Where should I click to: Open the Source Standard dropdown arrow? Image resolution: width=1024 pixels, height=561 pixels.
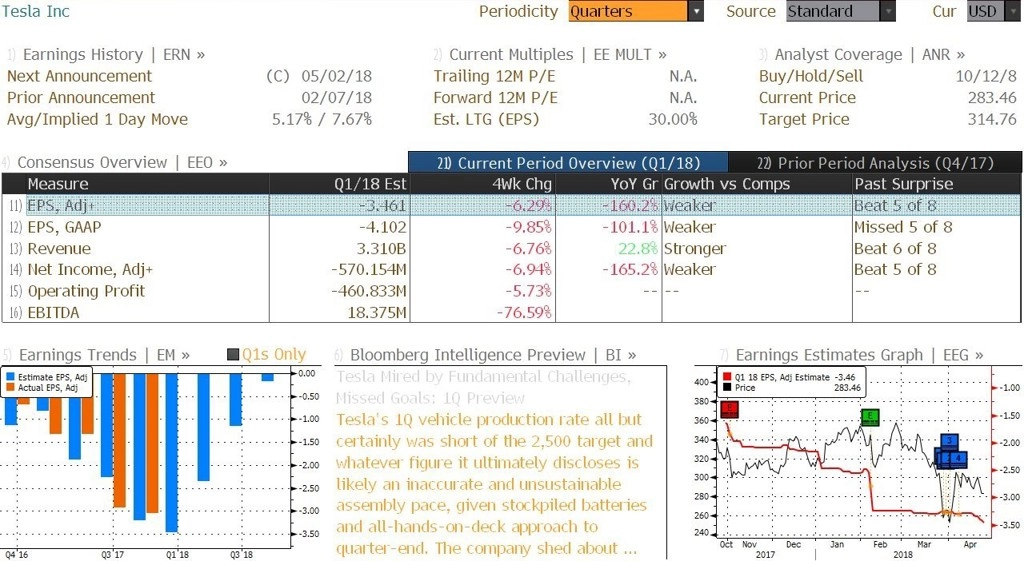tap(888, 11)
